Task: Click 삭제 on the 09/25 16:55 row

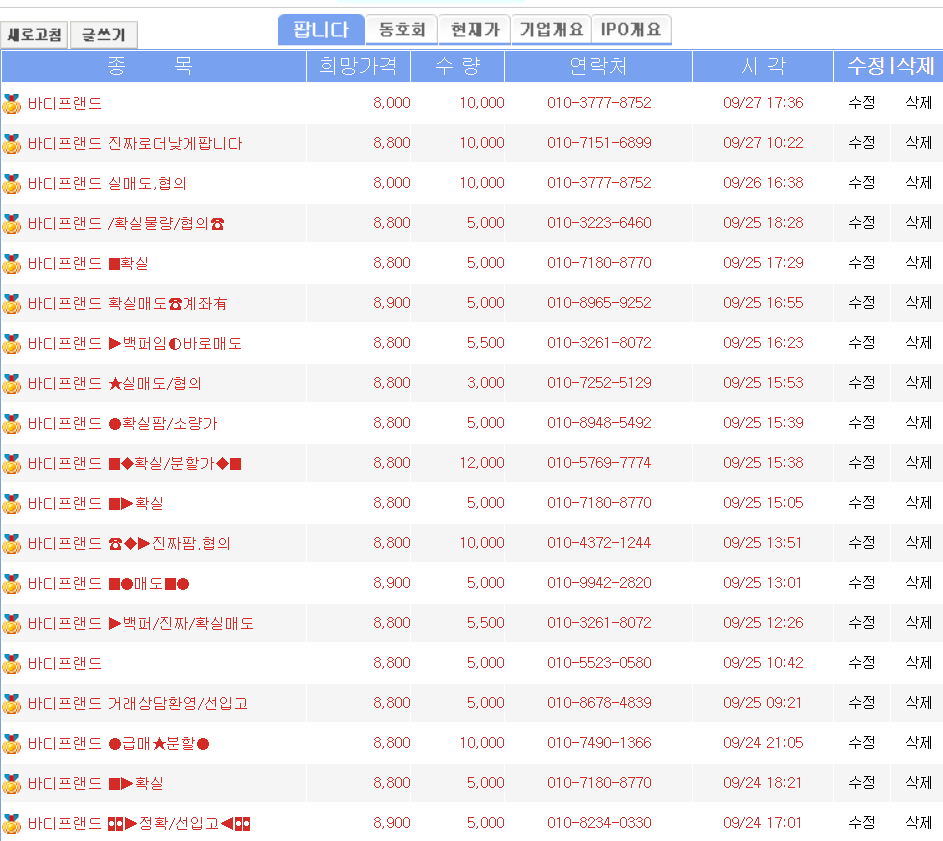Action: tap(918, 303)
